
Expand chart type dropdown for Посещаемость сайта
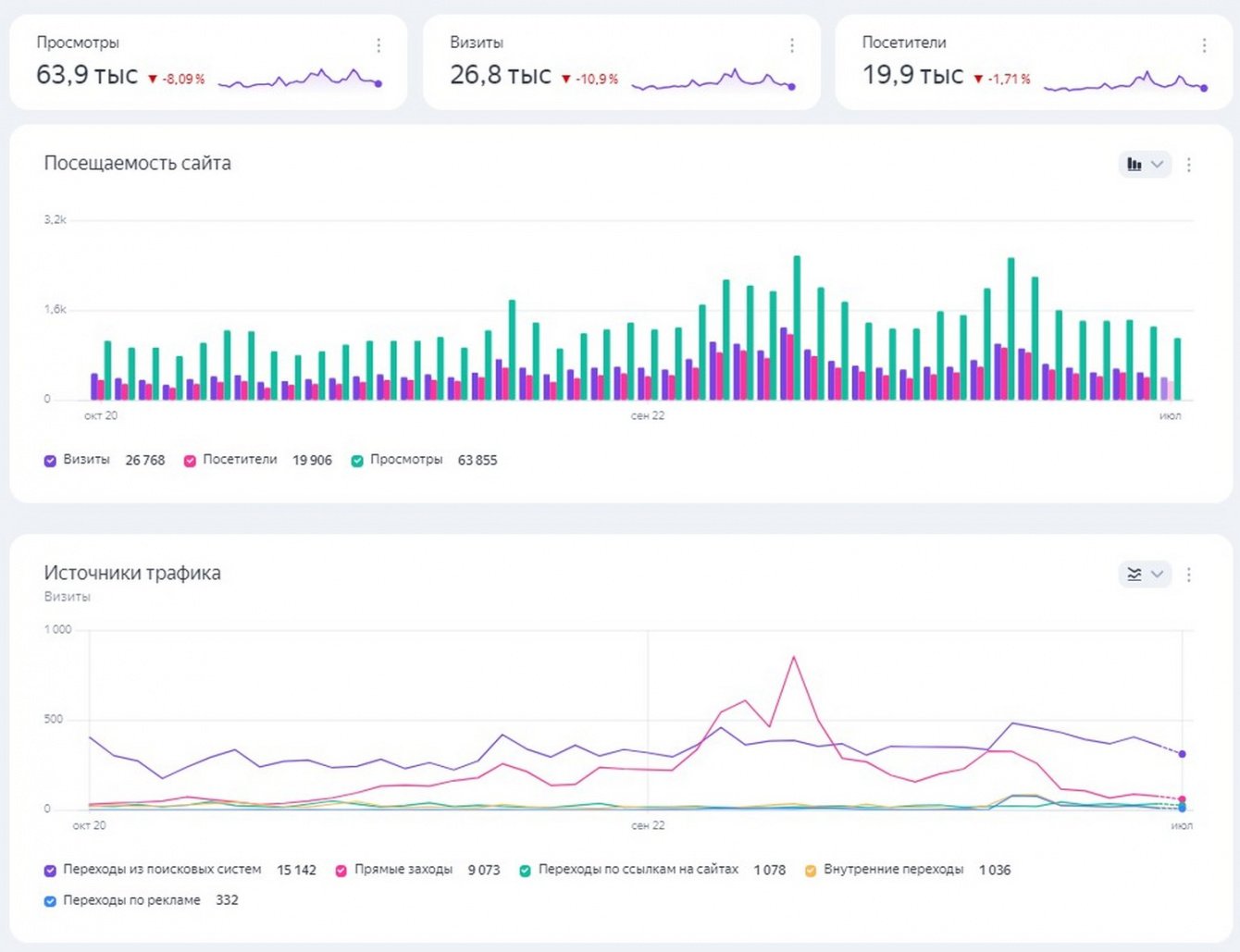pyautogui.click(x=1157, y=165)
